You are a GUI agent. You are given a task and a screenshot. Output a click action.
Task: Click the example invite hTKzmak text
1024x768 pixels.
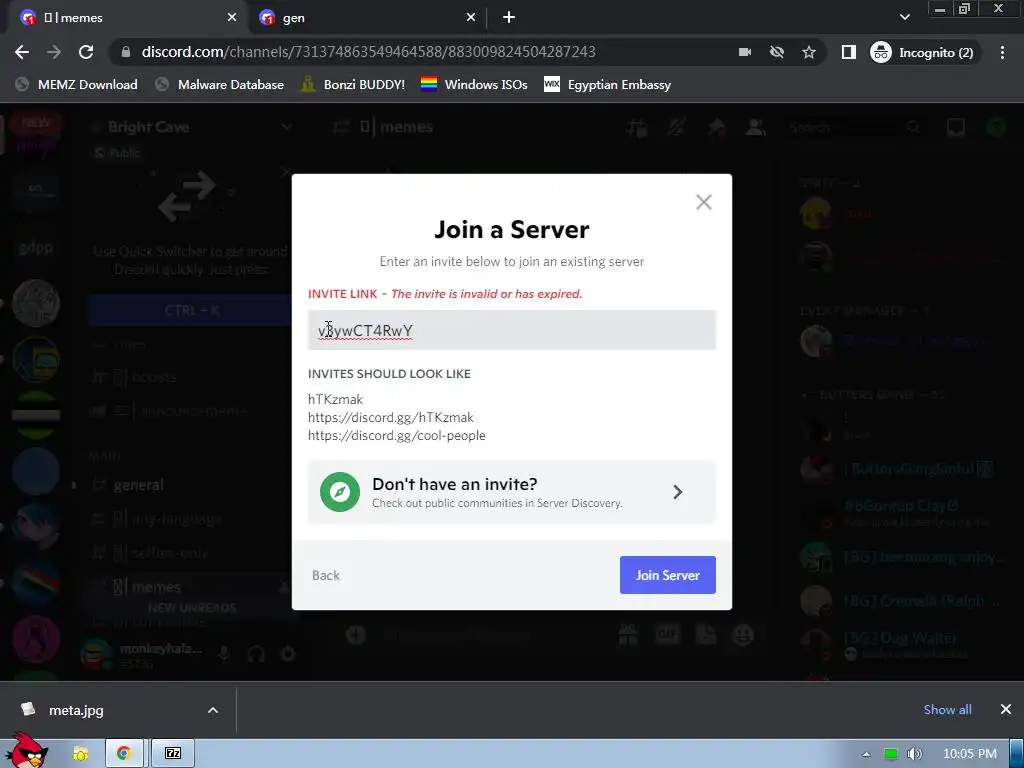coord(335,399)
